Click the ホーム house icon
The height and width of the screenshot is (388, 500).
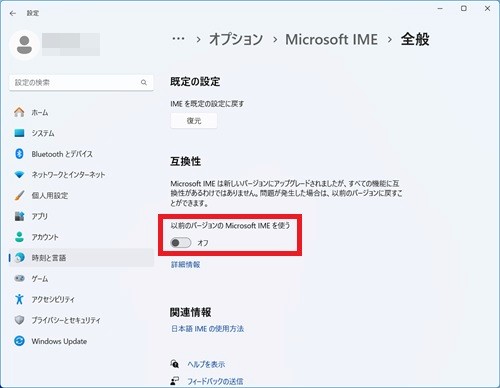[19, 112]
